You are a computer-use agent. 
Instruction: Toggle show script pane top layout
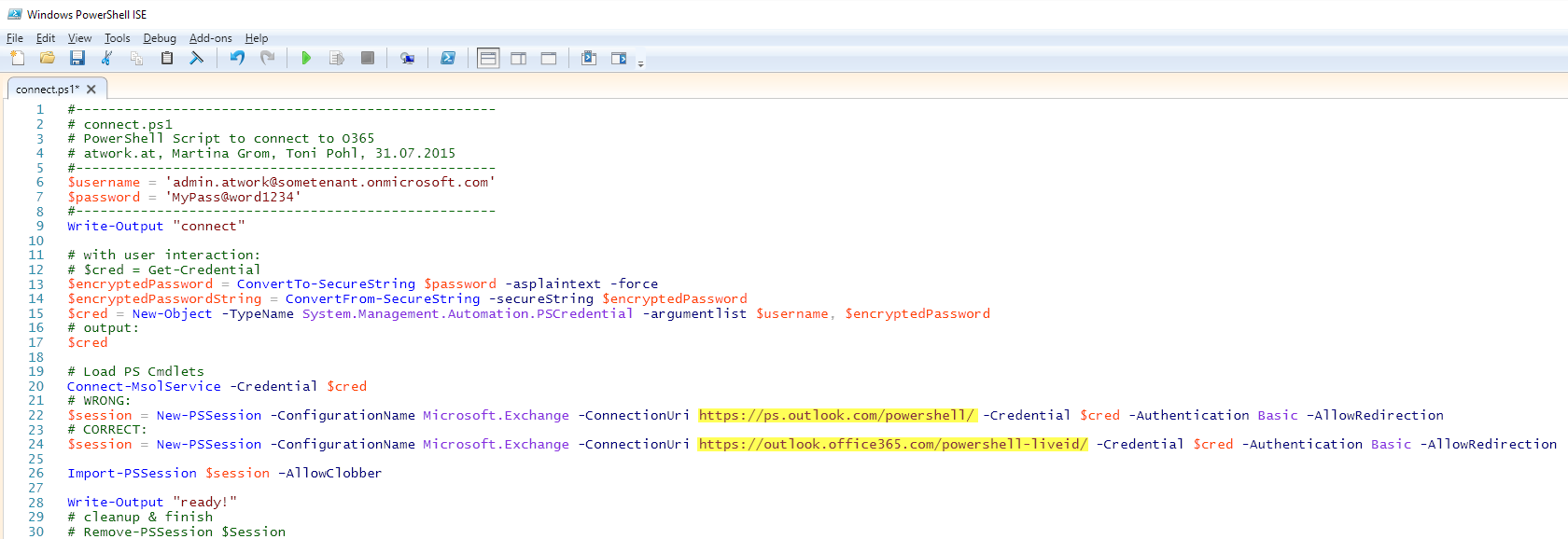tap(488, 58)
